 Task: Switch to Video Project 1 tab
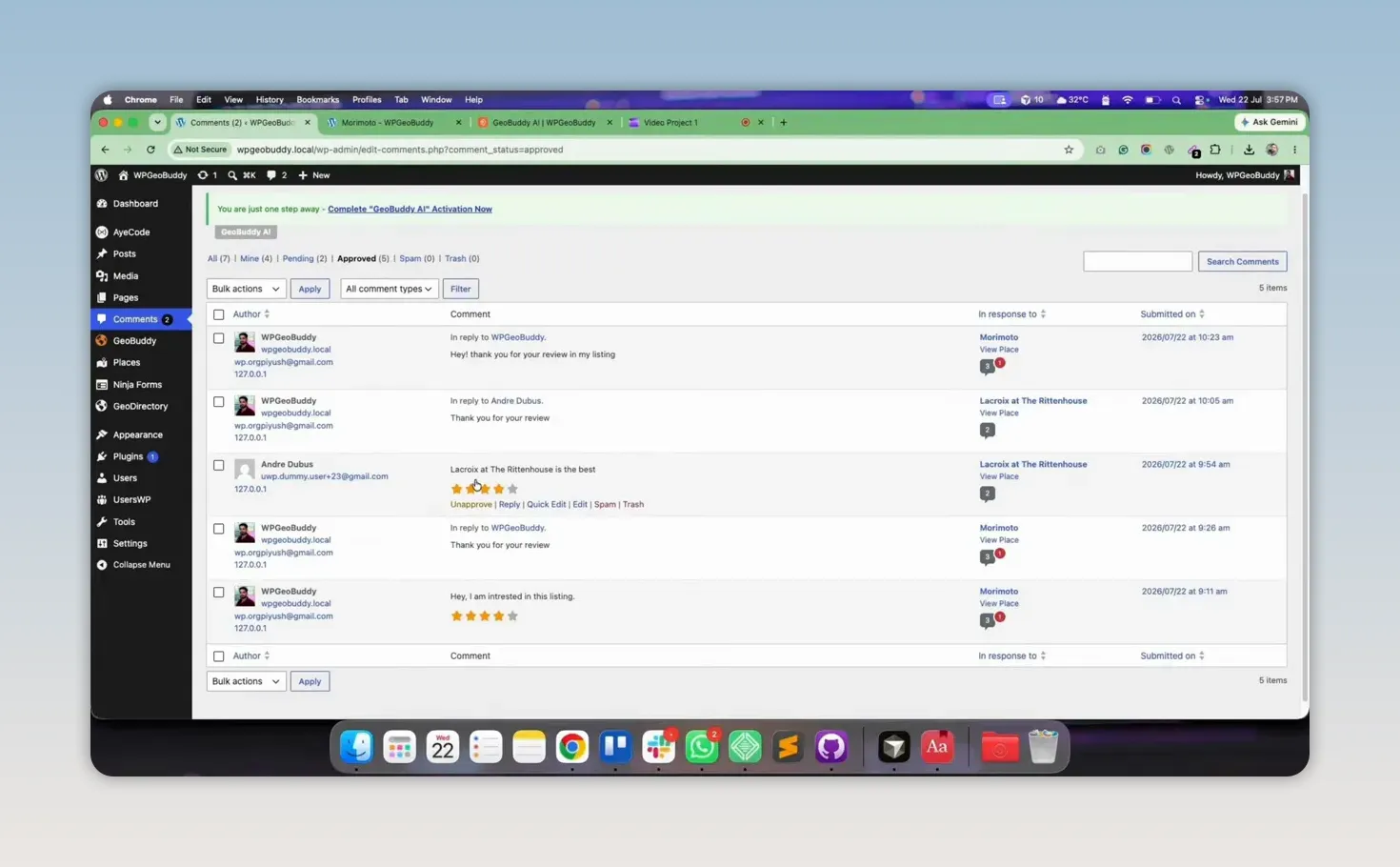tap(695, 123)
